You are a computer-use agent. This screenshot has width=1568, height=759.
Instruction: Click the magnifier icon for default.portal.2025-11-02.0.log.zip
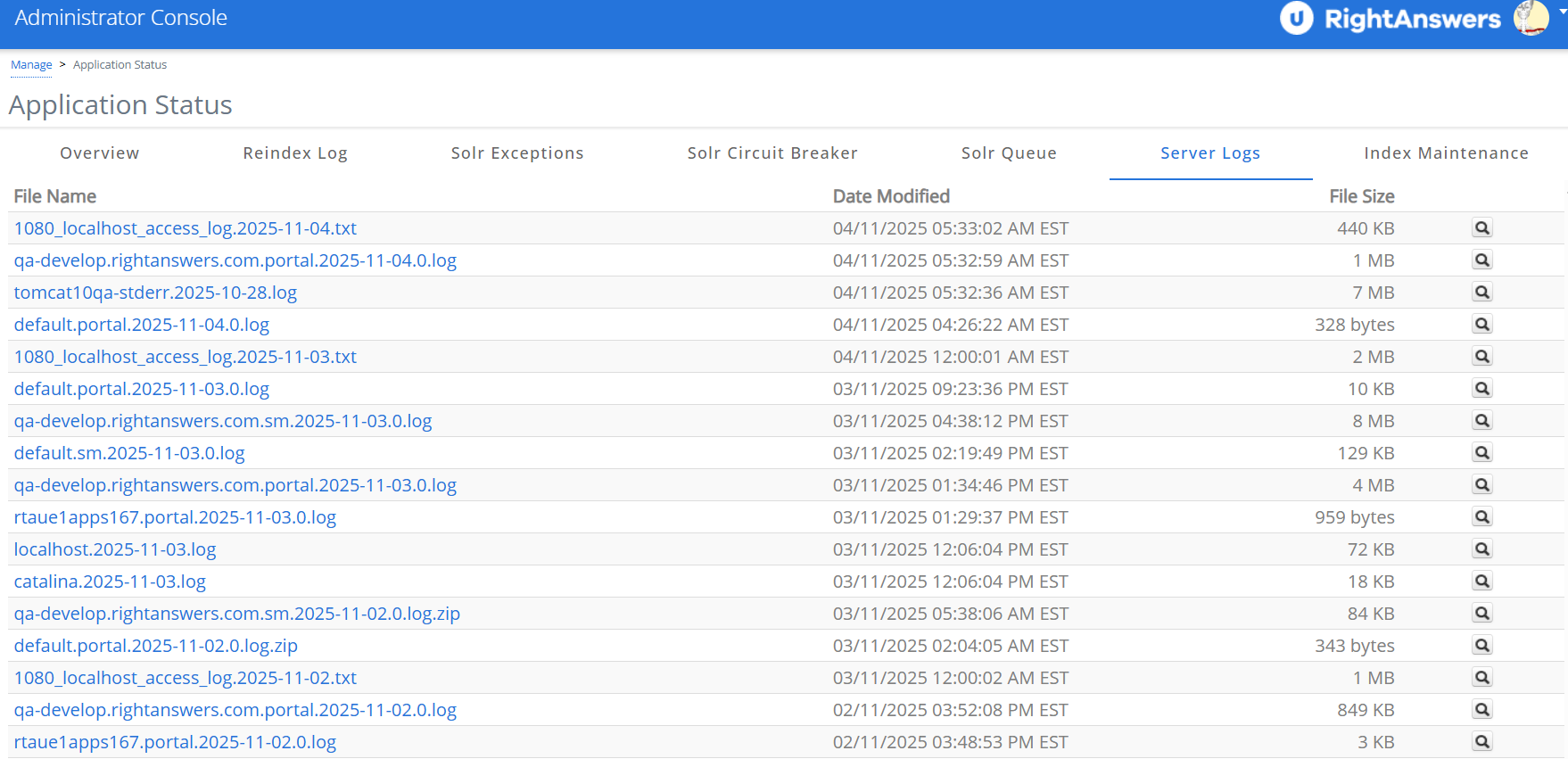pyautogui.click(x=1481, y=646)
